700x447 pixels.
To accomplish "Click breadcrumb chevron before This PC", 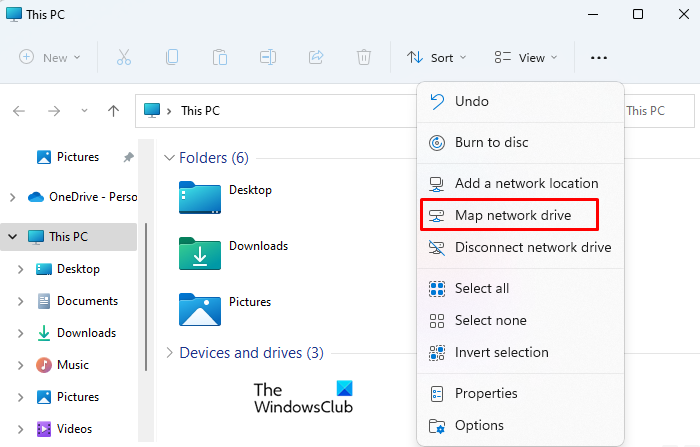I will 169,111.
